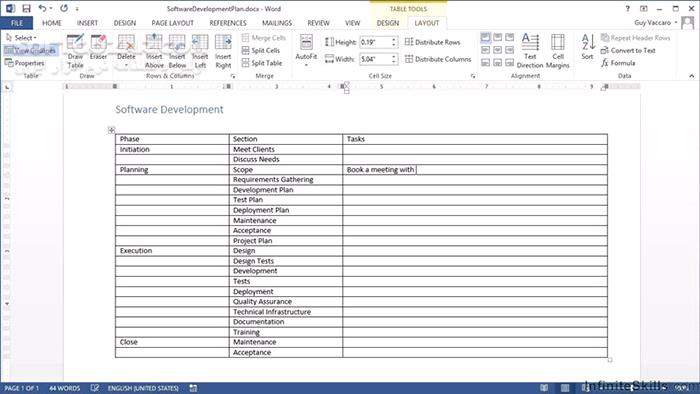The width and height of the screenshot is (700, 394).
Task: Open table Properties
Action: [x=25, y=63]
